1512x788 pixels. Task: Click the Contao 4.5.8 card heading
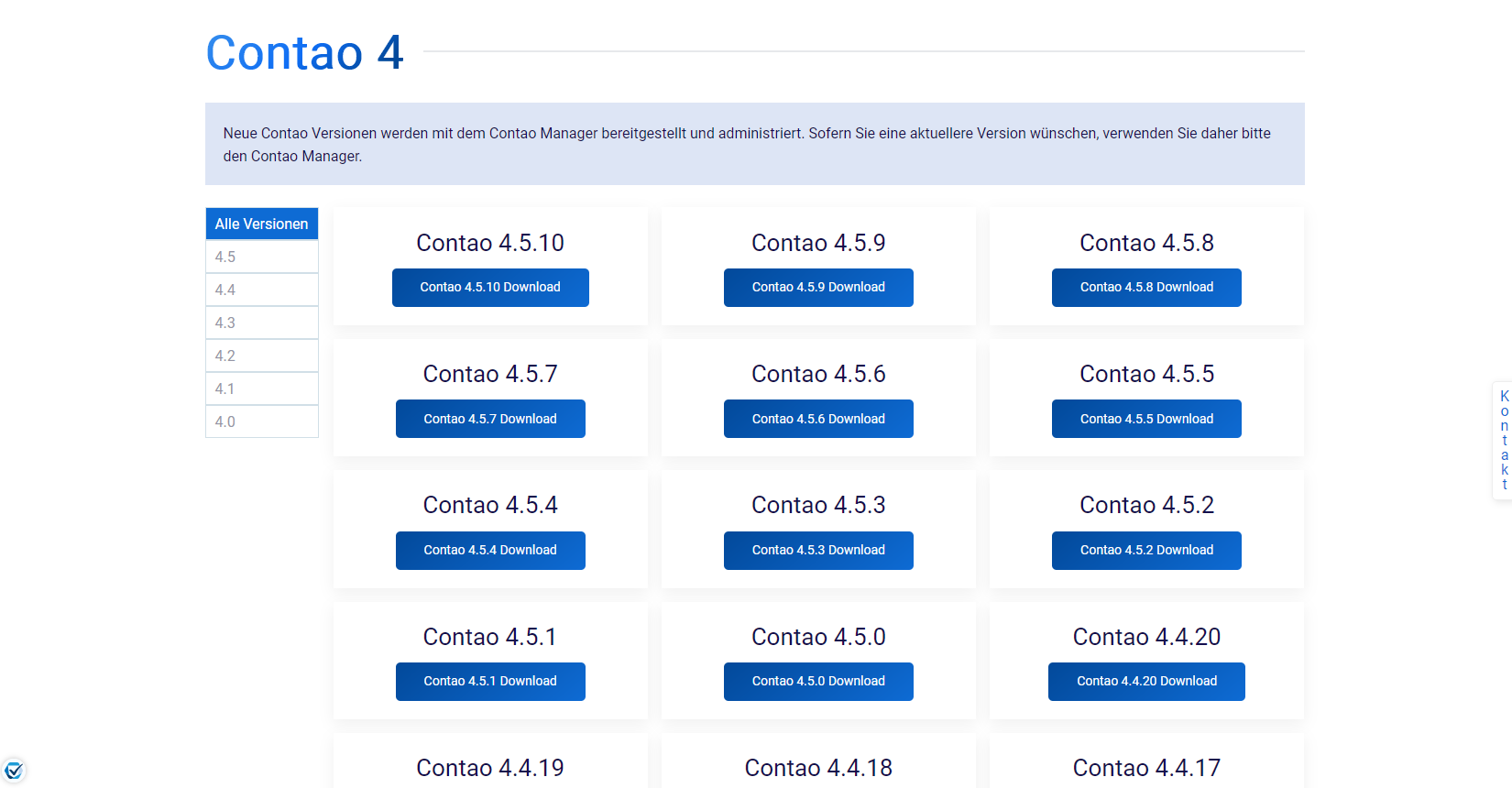click(x=1146, y=243)
